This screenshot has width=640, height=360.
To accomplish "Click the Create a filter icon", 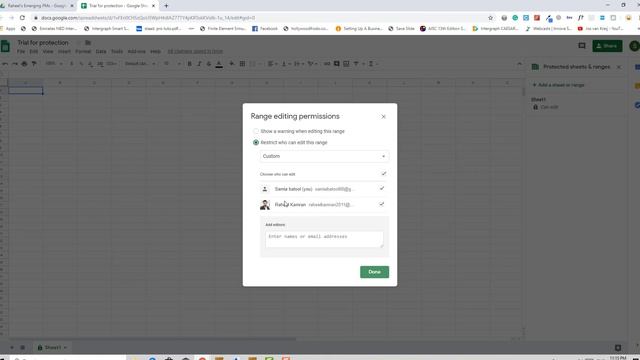I will coord(356,64).
